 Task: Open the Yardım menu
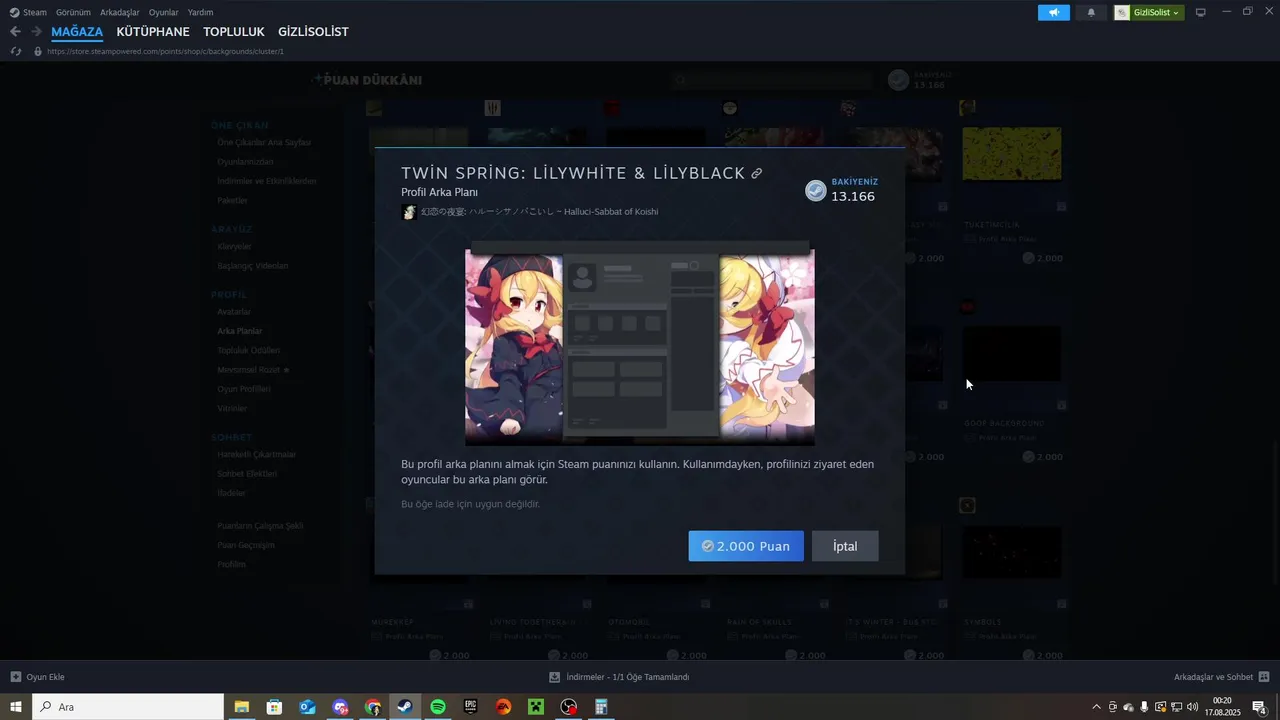(200, 12)
